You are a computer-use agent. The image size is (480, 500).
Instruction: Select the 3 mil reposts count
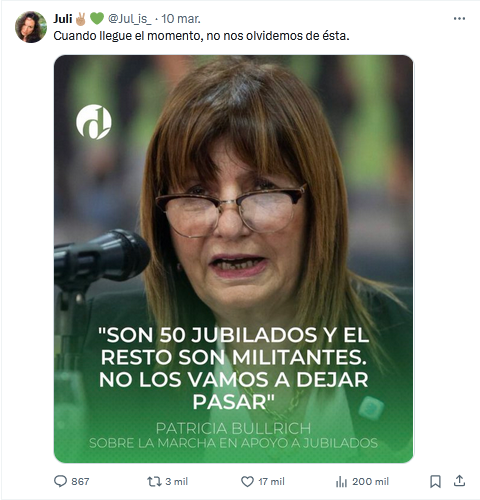(177, 482)
